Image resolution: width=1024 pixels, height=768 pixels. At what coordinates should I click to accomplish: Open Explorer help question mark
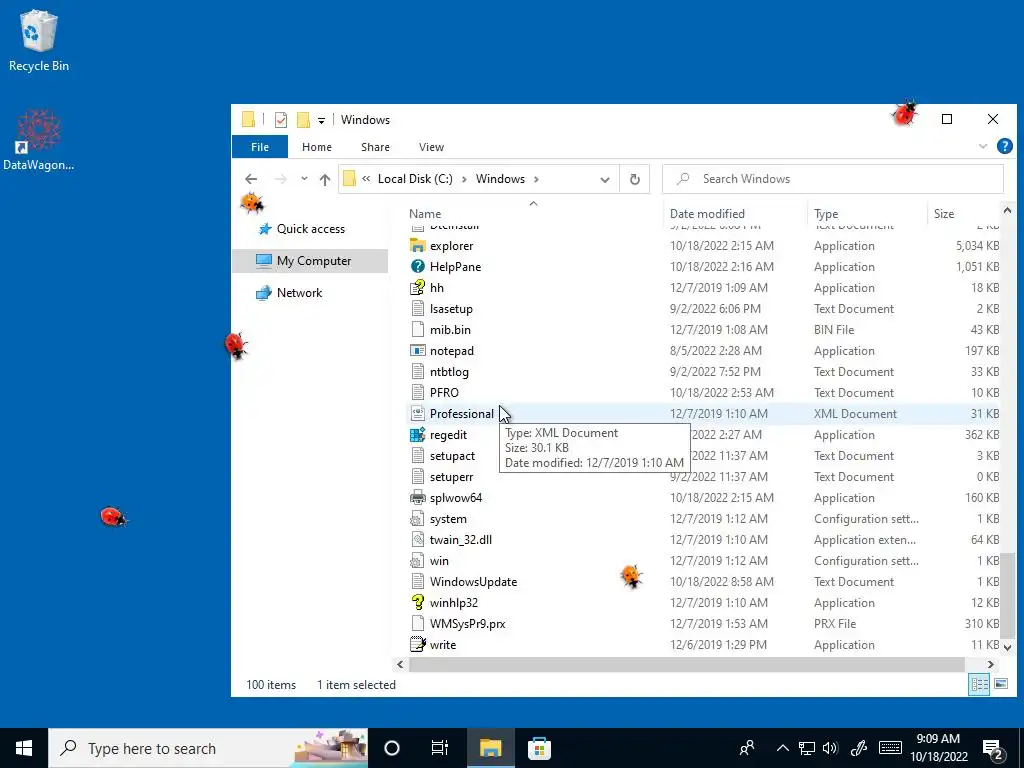coord(1004,146)
